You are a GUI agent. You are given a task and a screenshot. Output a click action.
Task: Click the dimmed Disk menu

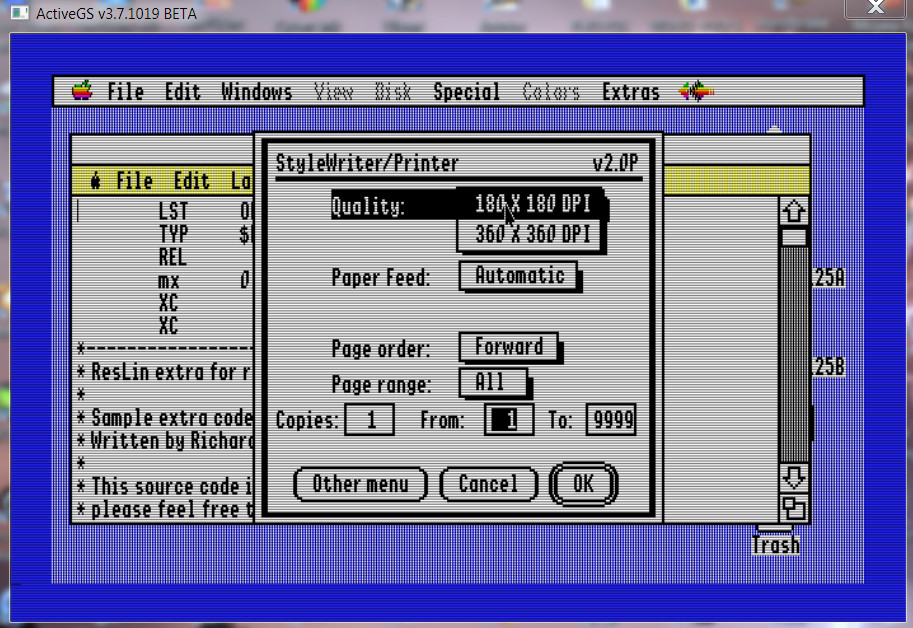coord(392,92)
